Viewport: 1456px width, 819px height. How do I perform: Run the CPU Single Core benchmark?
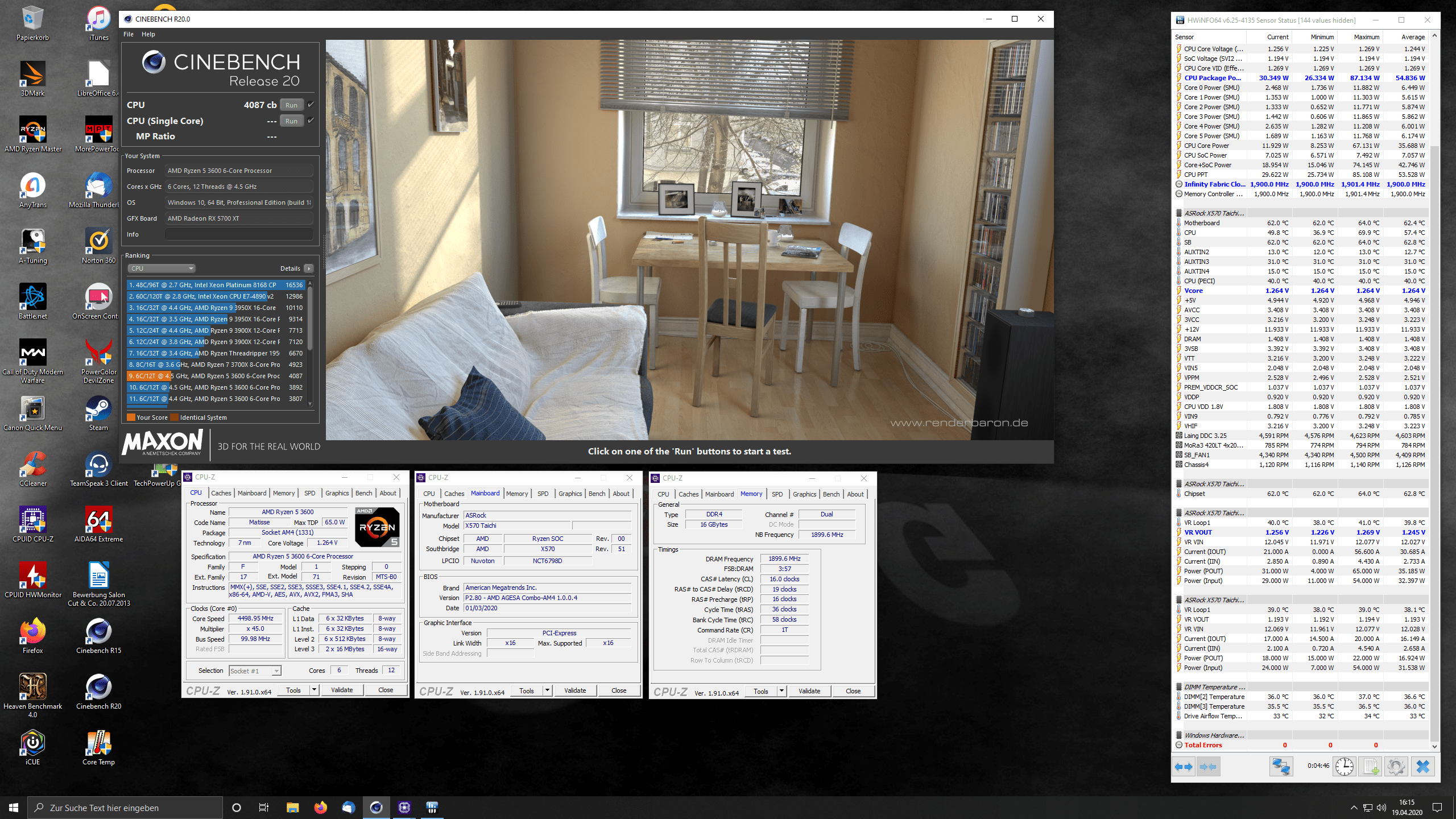coord(292,120)
